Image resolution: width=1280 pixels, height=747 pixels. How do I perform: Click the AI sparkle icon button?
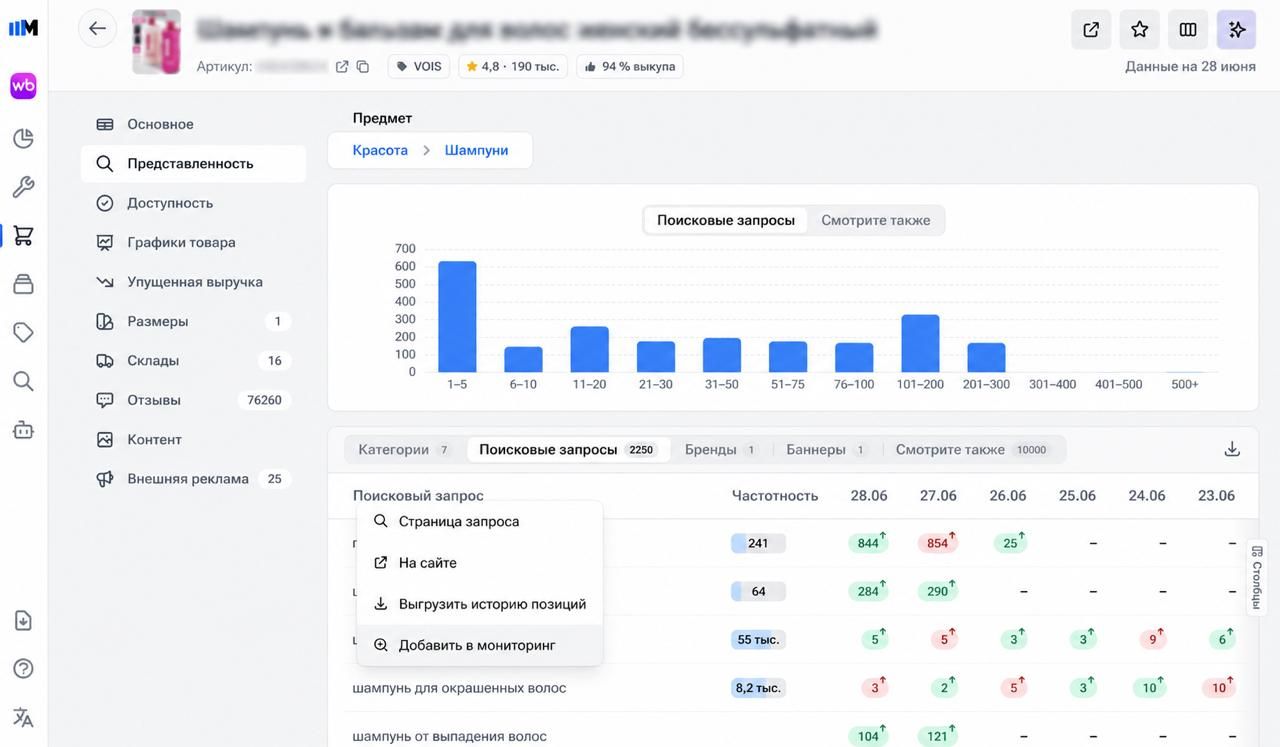(x=1236, y=30)
